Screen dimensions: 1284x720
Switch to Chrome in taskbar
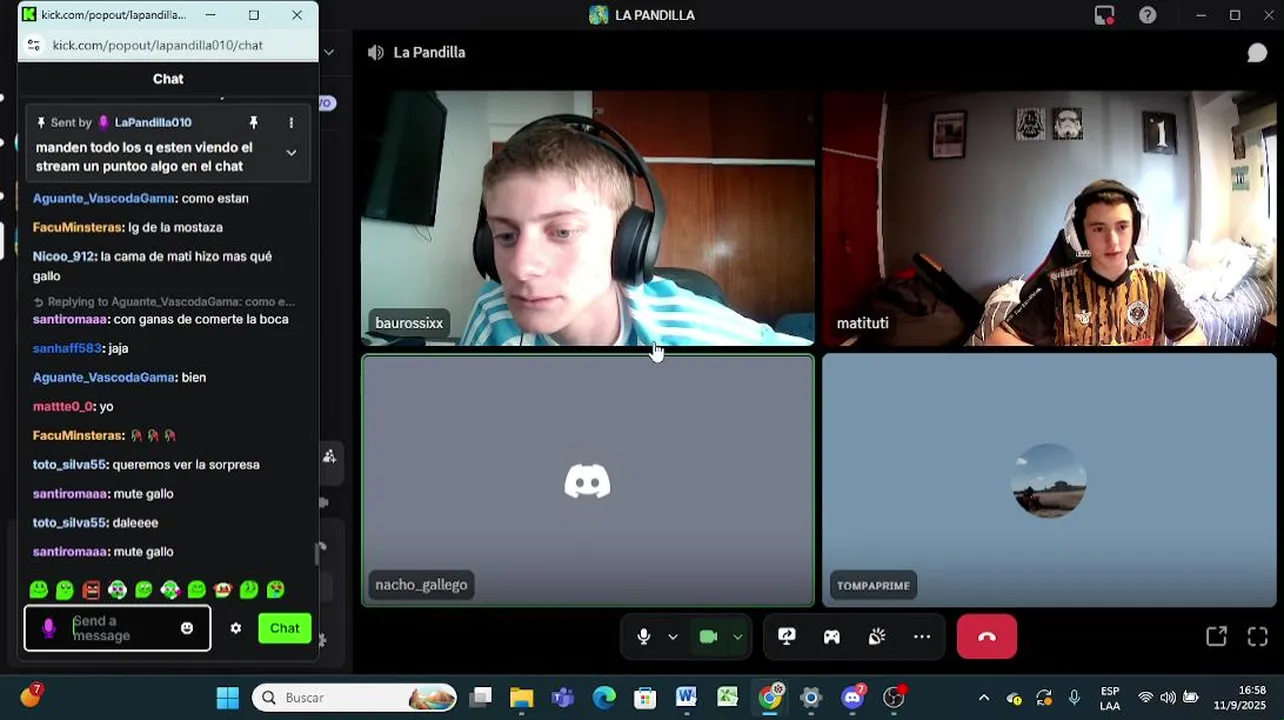click(770, 697)
